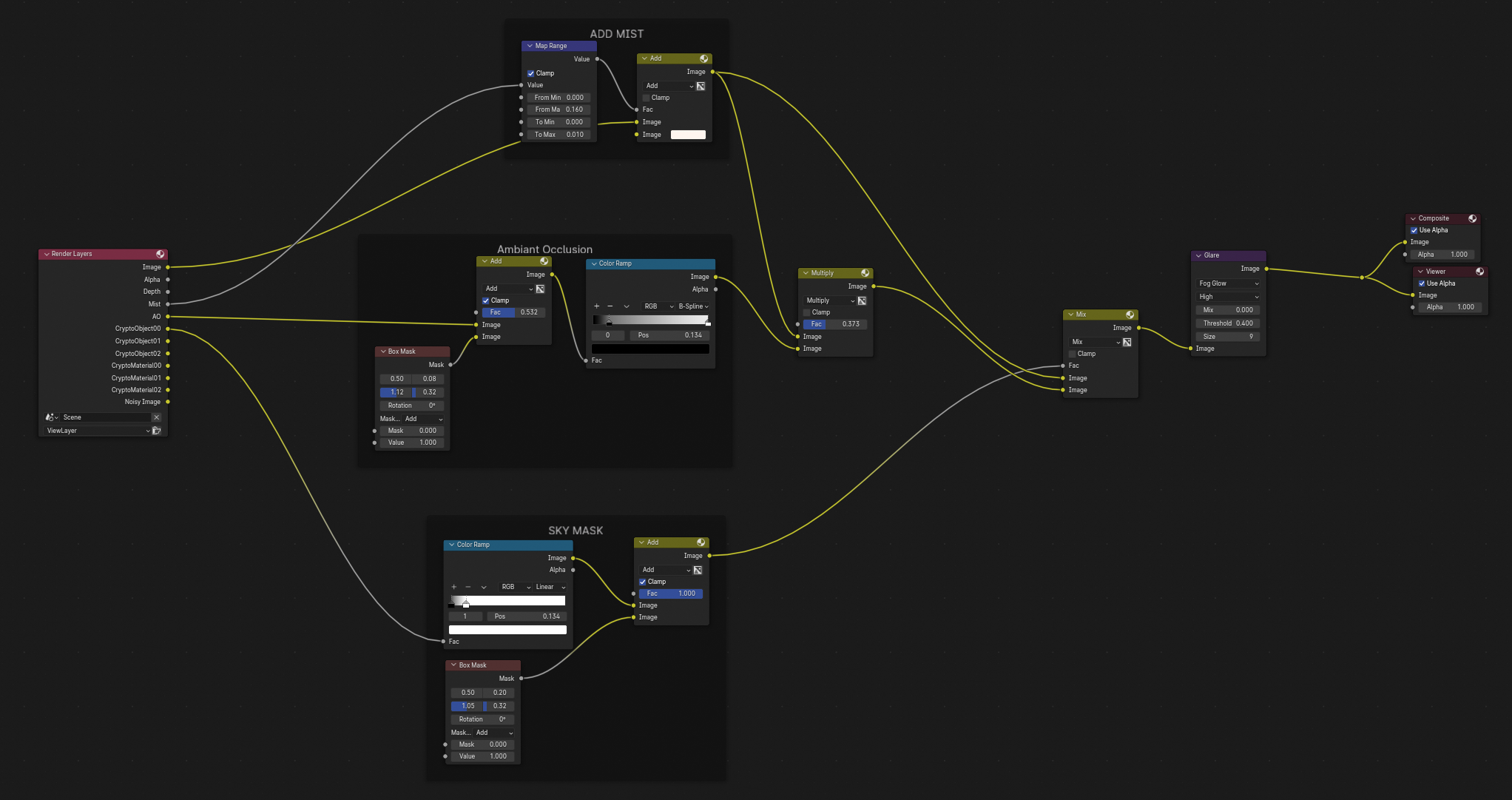Collapse the Glare node
This screenshot has width=1512, height=800.
tap(1198, 255)
